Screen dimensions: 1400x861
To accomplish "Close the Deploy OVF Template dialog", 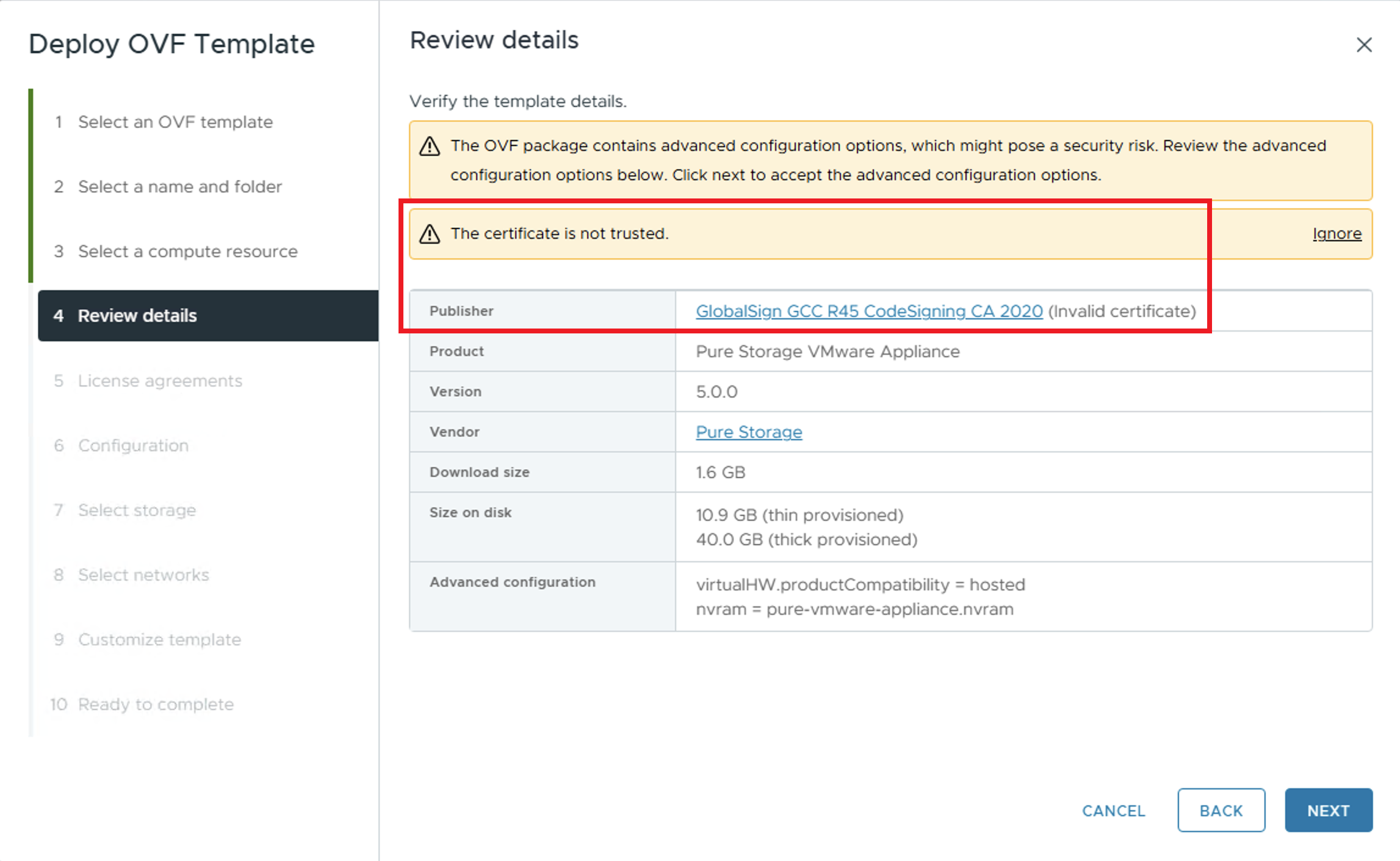I will (x=1364, y=45).
